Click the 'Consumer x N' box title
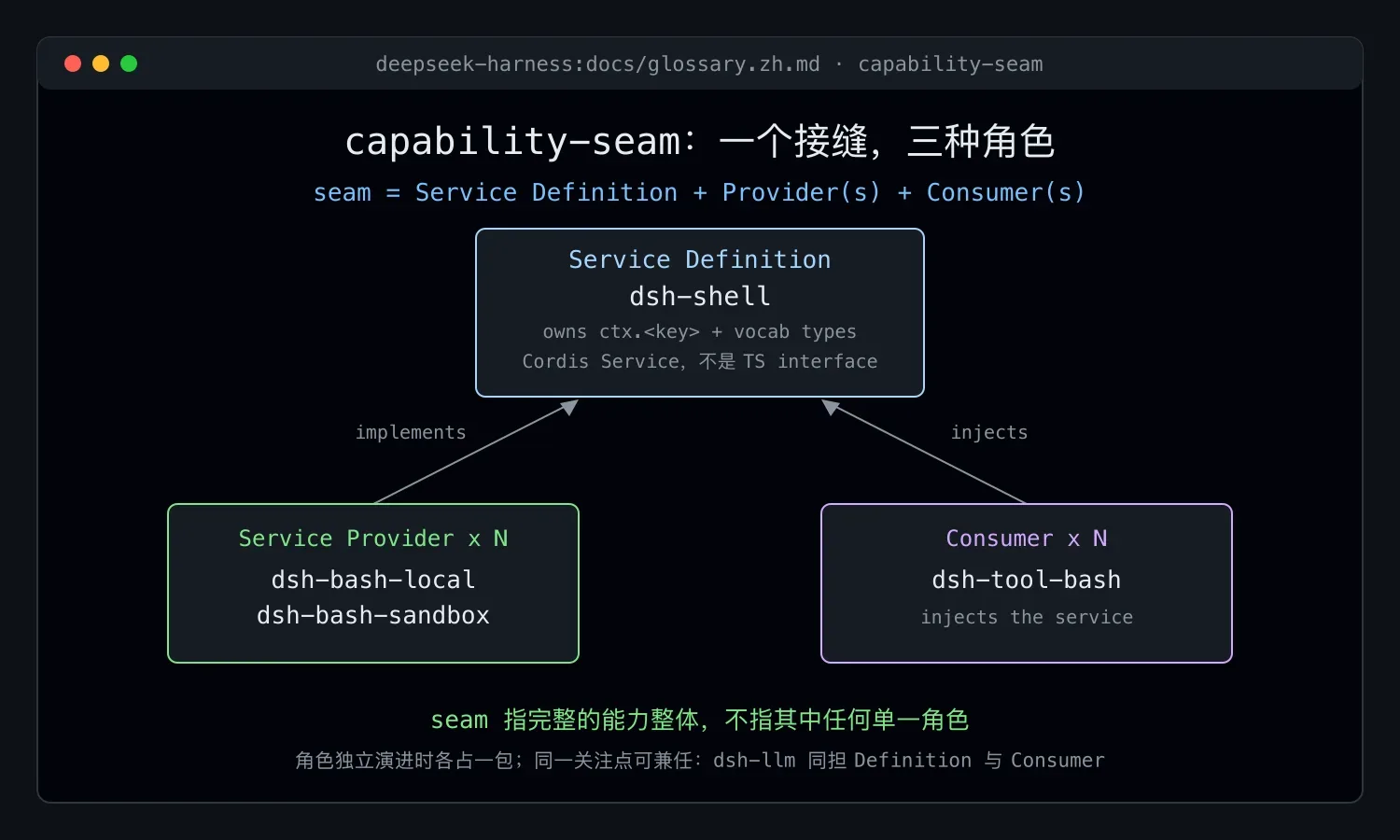Screen dimensions: 1400x840 coord(1027,539)
